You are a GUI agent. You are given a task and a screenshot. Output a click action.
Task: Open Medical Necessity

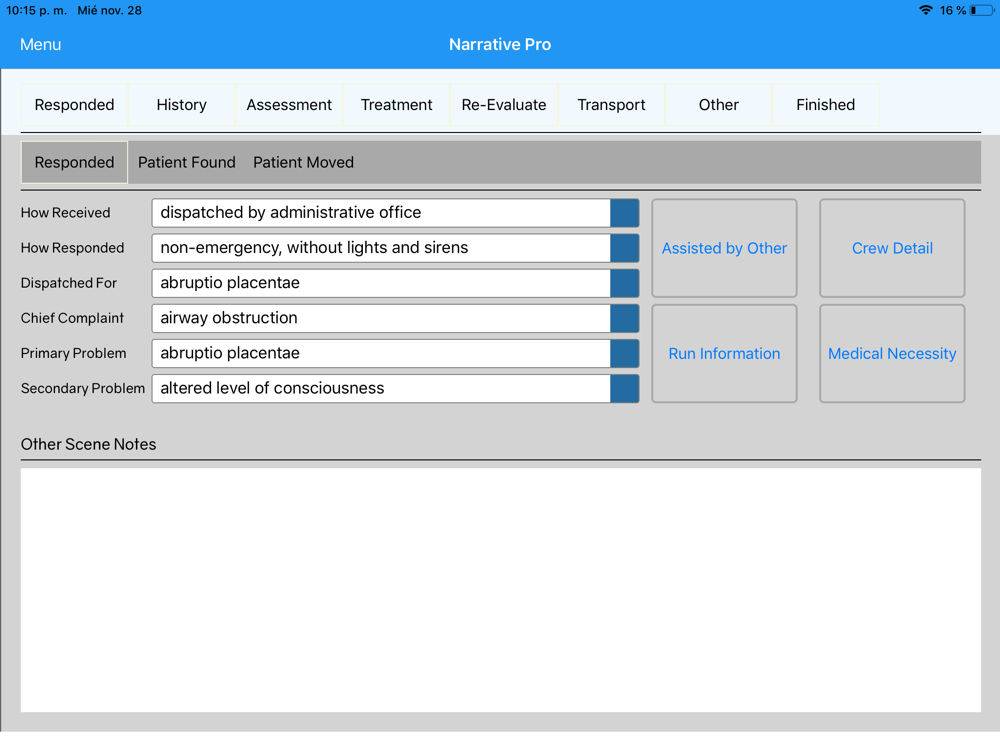coord(892,353)
